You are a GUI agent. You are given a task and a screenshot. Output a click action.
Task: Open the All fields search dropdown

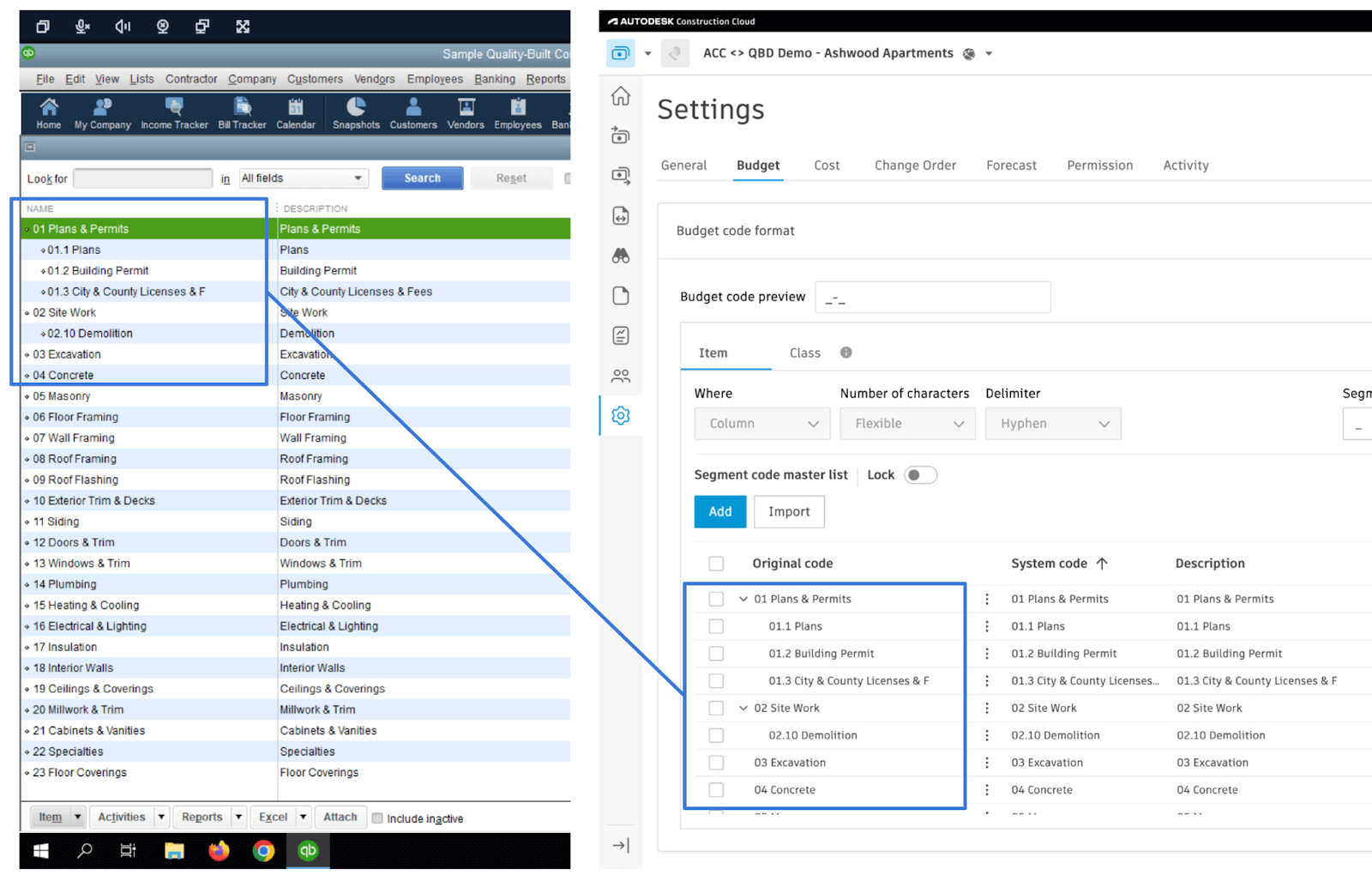303,178
